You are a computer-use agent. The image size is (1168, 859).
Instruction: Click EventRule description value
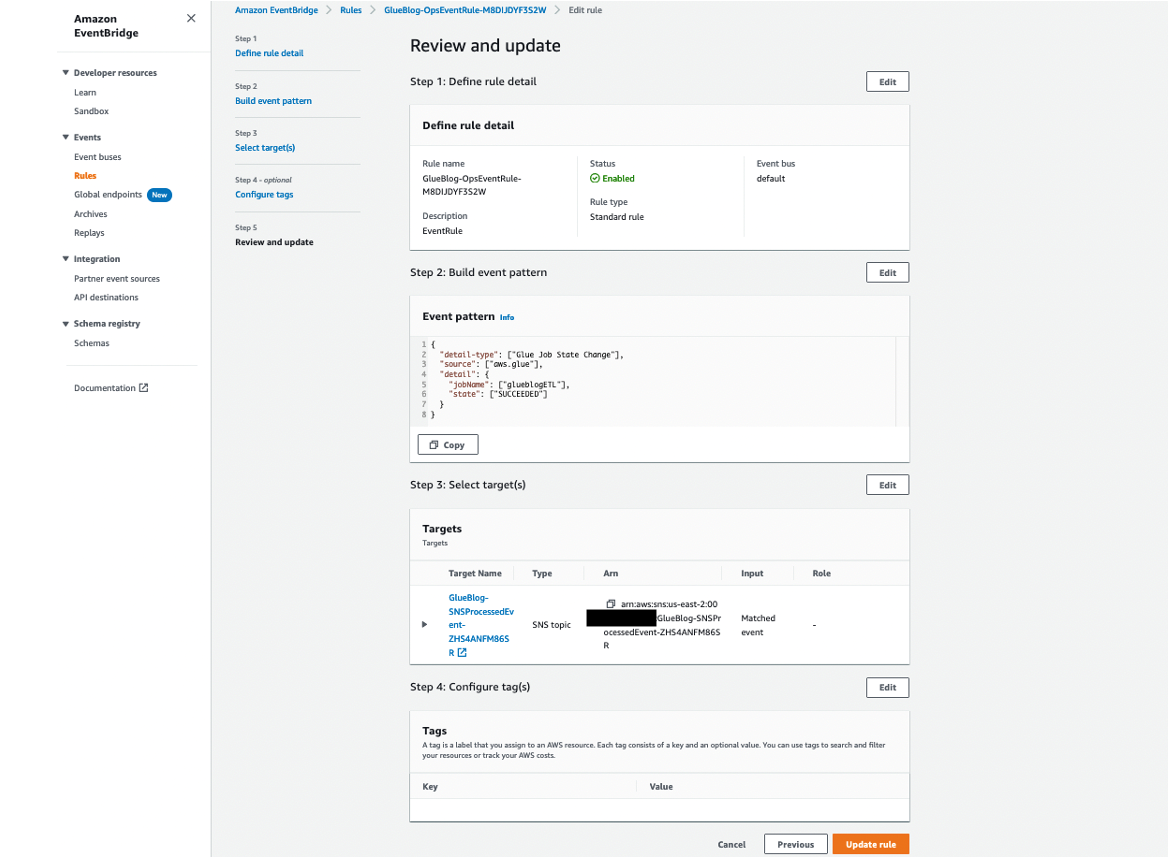tap(442, 232)
